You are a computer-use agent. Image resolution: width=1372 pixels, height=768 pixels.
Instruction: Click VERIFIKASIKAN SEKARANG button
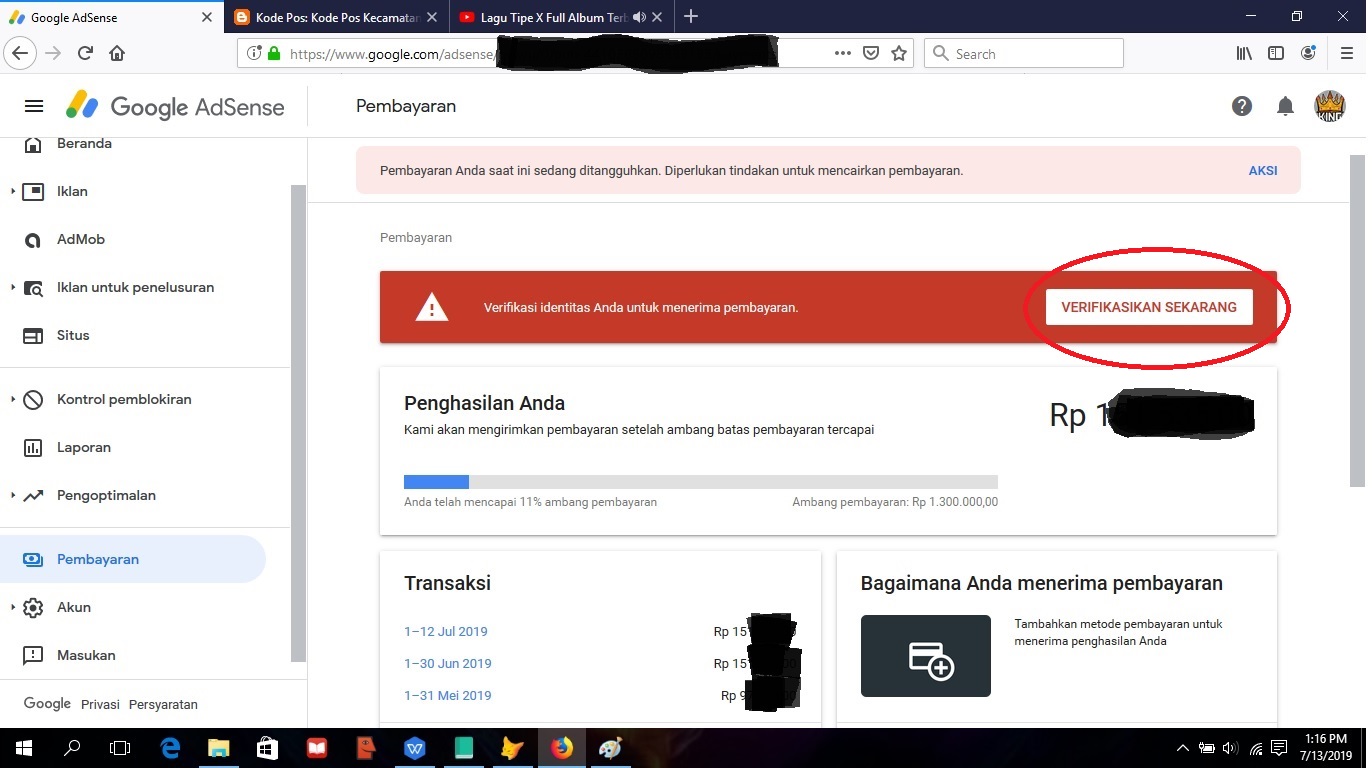tap(1149, 307)
